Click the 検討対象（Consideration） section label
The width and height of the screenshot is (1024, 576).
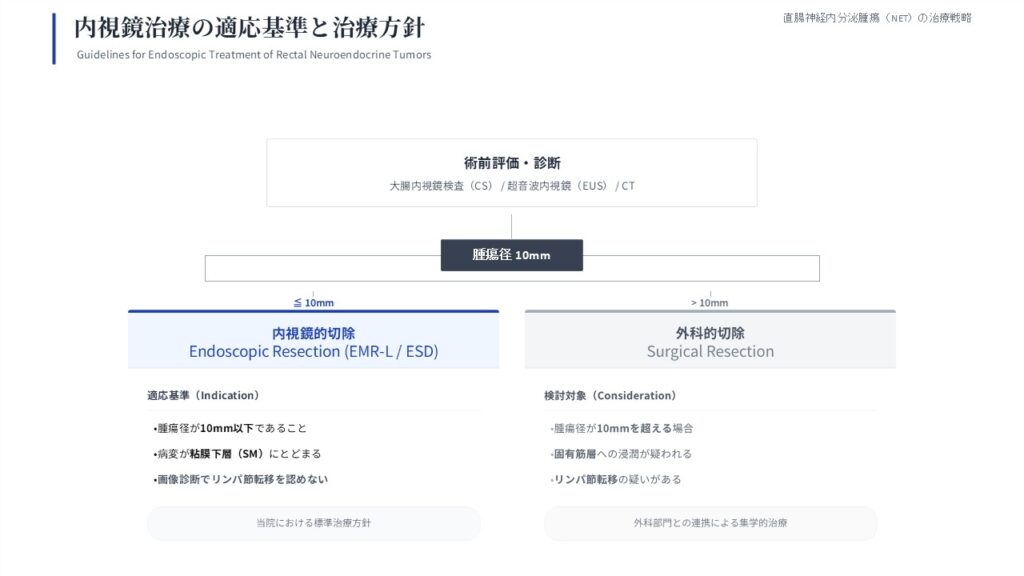610,396
